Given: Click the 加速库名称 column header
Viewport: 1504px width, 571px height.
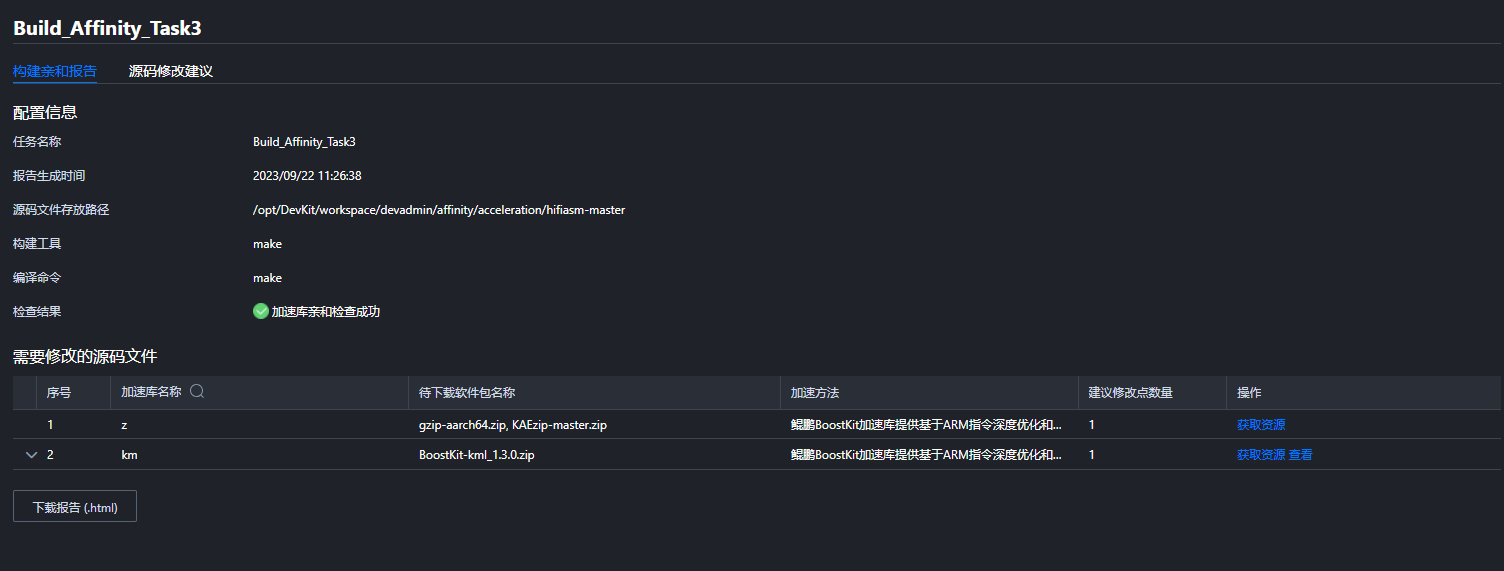Looking at the screenshot, I should (x=151, y=392).
